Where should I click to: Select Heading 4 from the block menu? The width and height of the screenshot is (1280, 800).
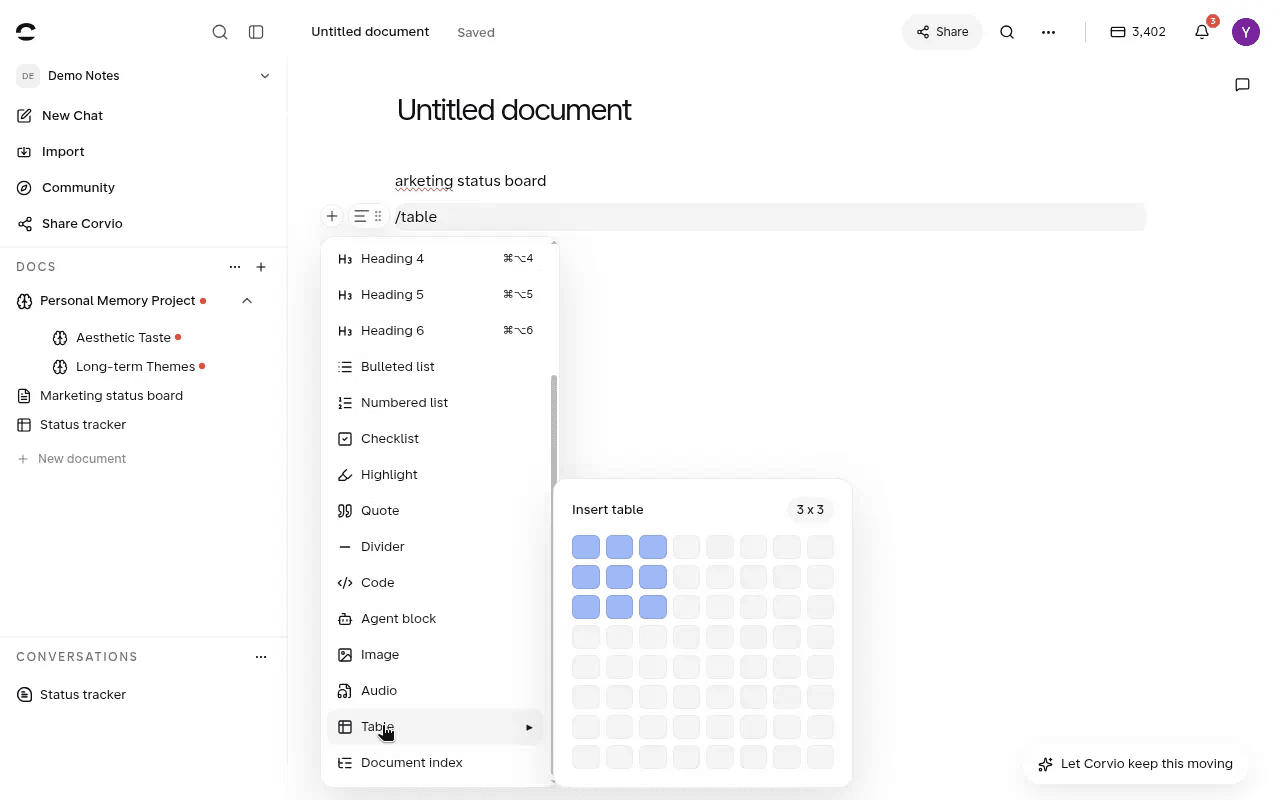click(x=436, y=258)
